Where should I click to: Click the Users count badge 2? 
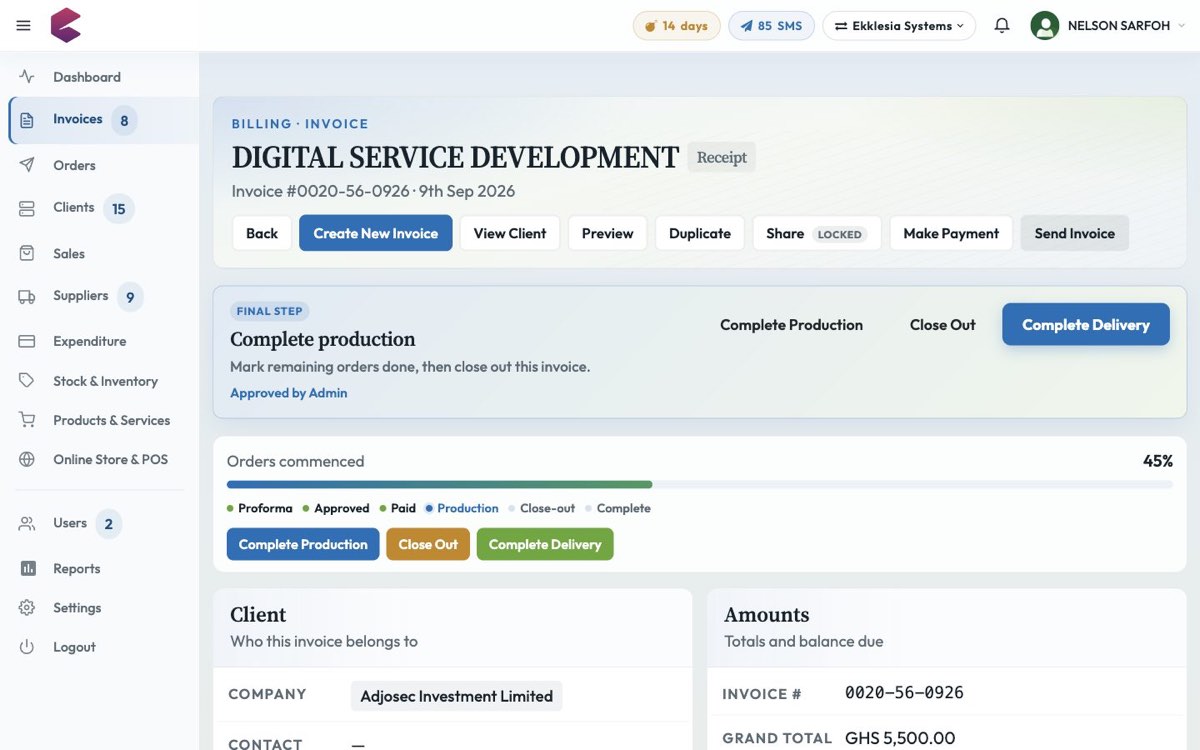coord(108,524)
